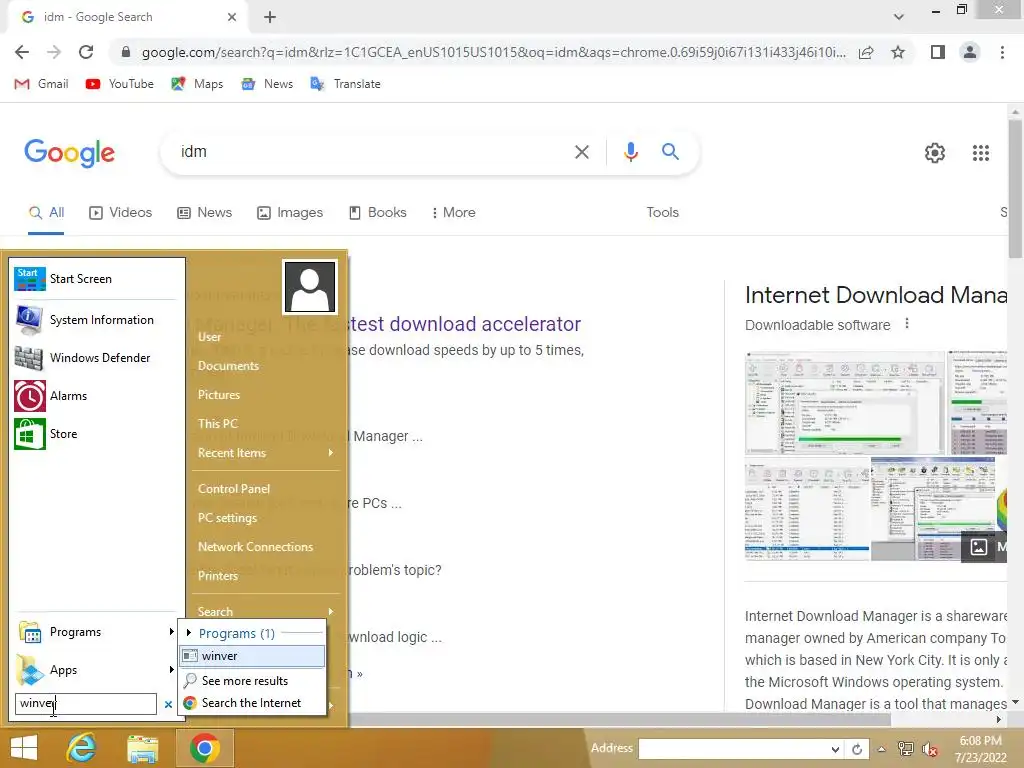The height and width of the screenshot is (768, 1024).
Task: Click the user account picture
Action: (x=310, y=287)
